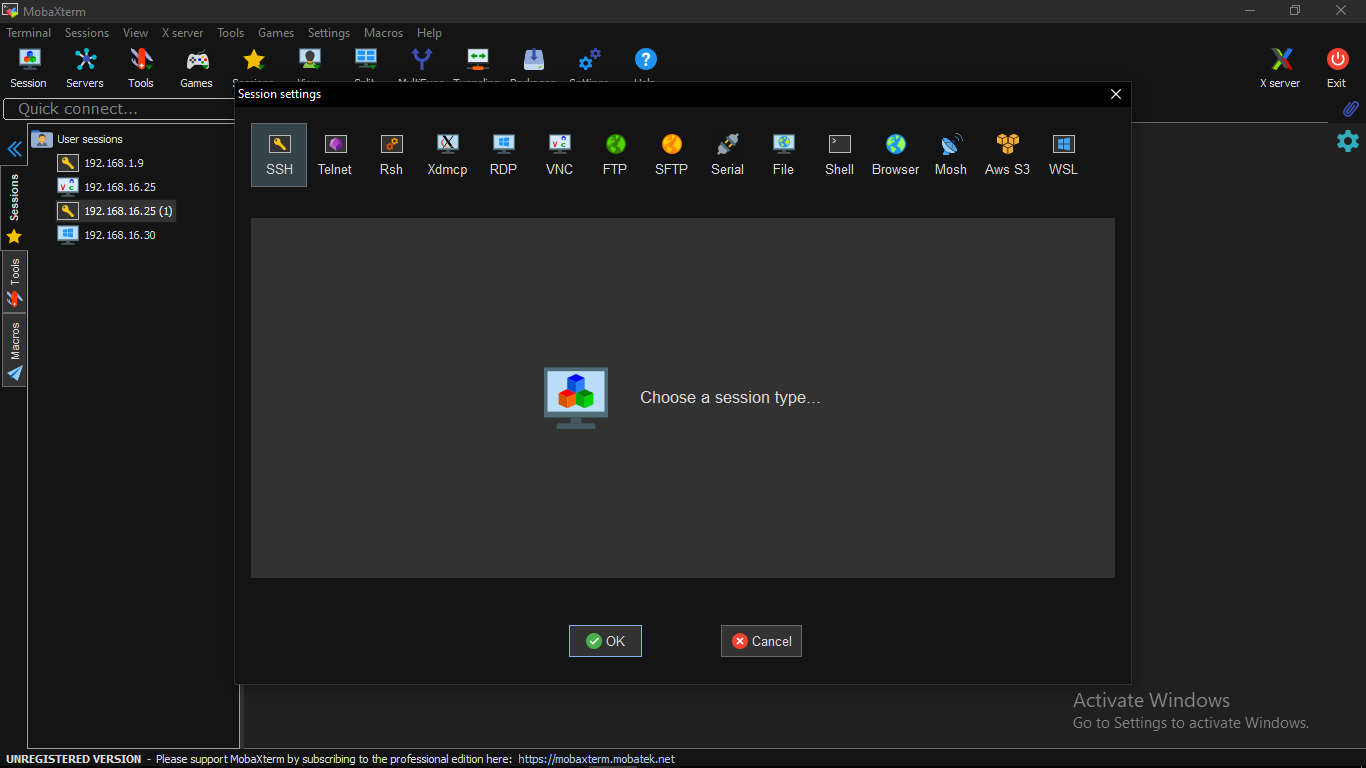Open the Games menu in menu bar
The image size is (1366, 768).
pos(276,33)
